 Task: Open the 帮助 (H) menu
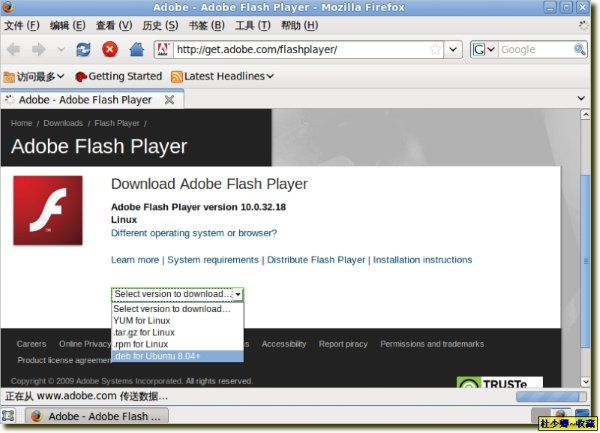coord(300,26)
